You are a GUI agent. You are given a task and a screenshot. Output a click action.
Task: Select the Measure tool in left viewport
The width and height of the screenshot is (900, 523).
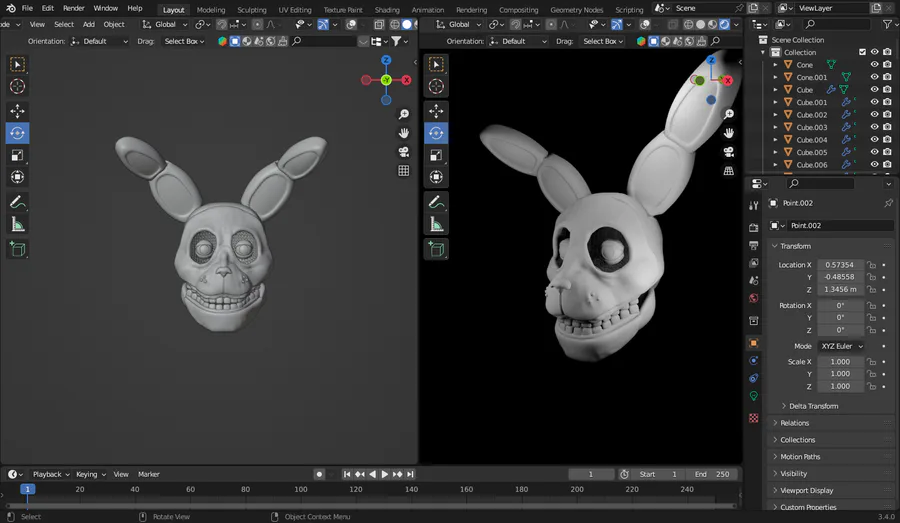pyautogui.click(x=17, y=224)
